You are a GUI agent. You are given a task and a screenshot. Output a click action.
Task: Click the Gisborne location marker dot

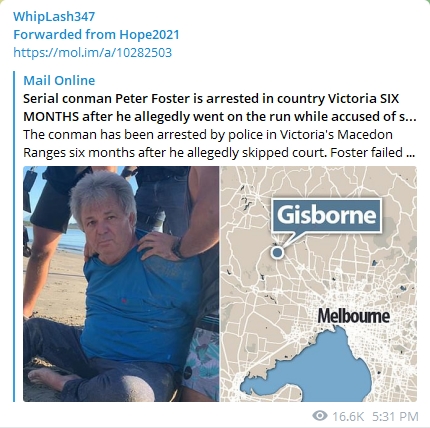[277, 252]
